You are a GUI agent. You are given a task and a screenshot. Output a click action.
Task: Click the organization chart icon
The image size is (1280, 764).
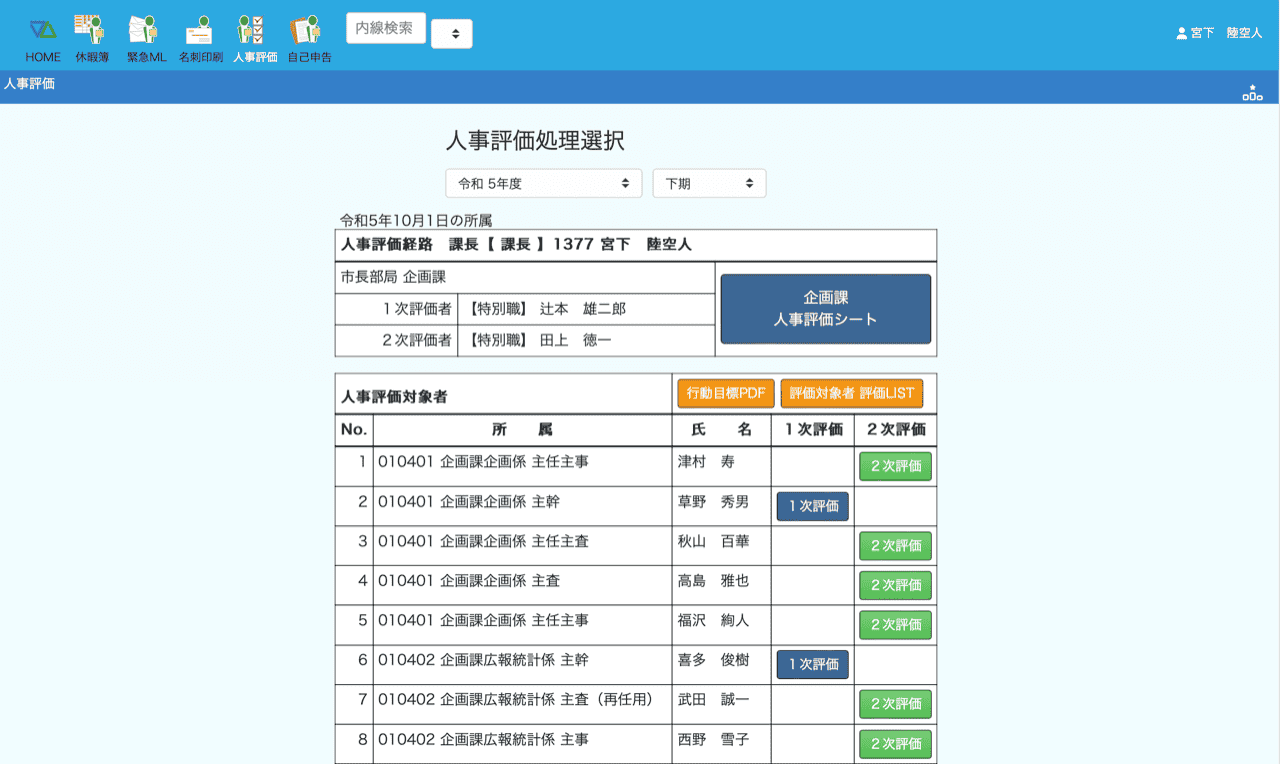tap(1252, 93)
